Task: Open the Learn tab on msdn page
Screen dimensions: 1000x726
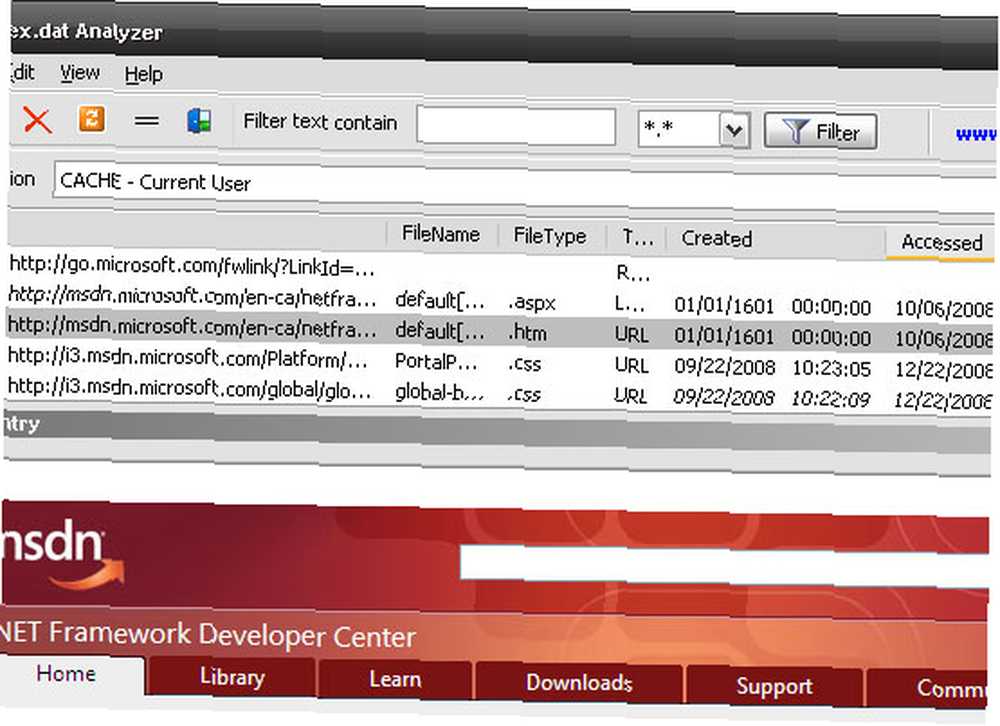Action: [395, 679]
